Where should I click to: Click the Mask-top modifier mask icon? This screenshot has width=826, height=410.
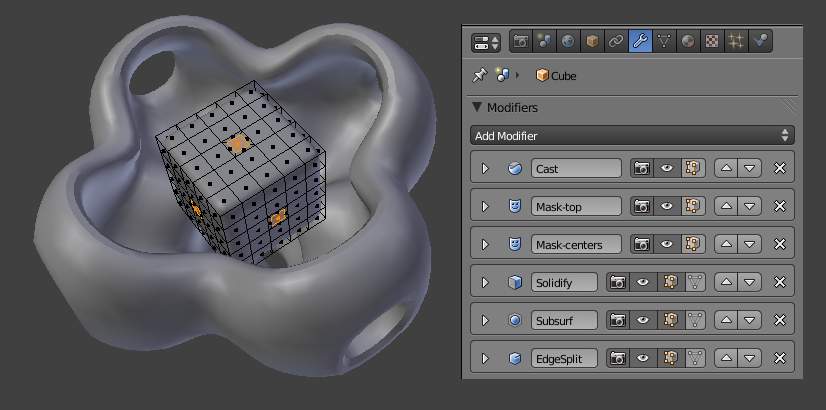pyautogui.click(x=515, y=207)
